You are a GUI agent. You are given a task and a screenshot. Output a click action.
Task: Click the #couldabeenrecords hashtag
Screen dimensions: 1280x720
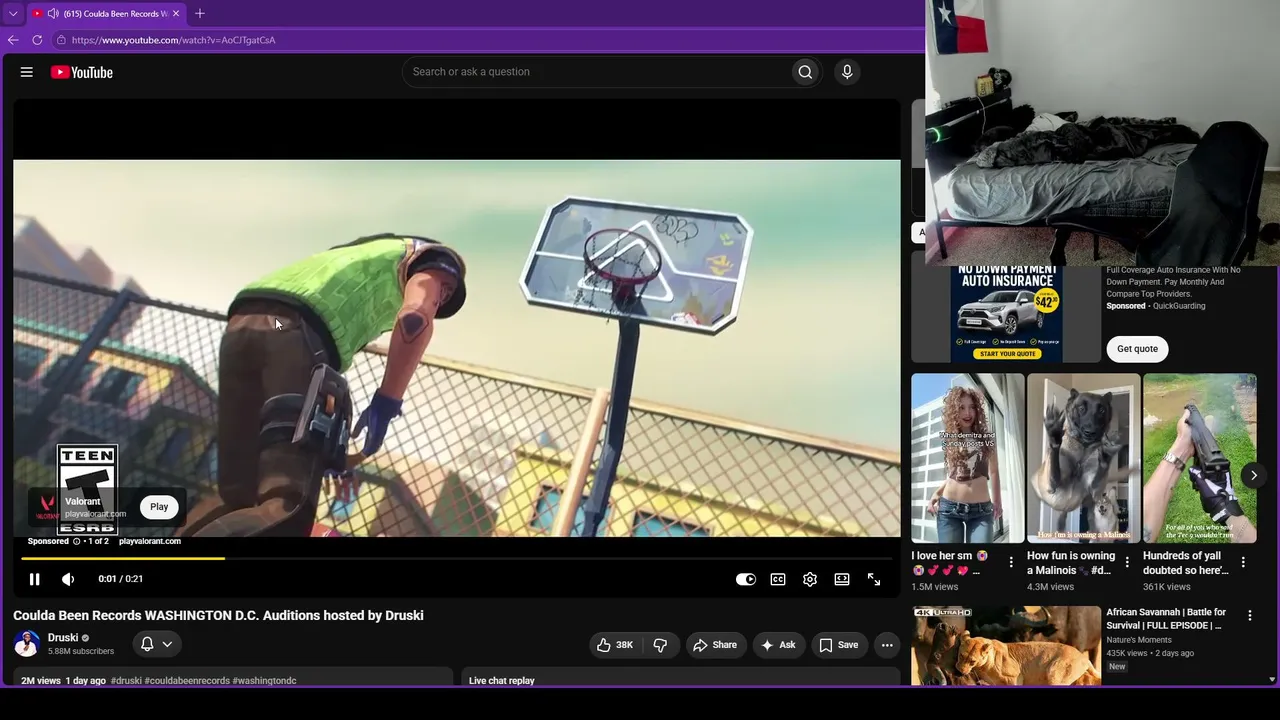pos(187,681)
